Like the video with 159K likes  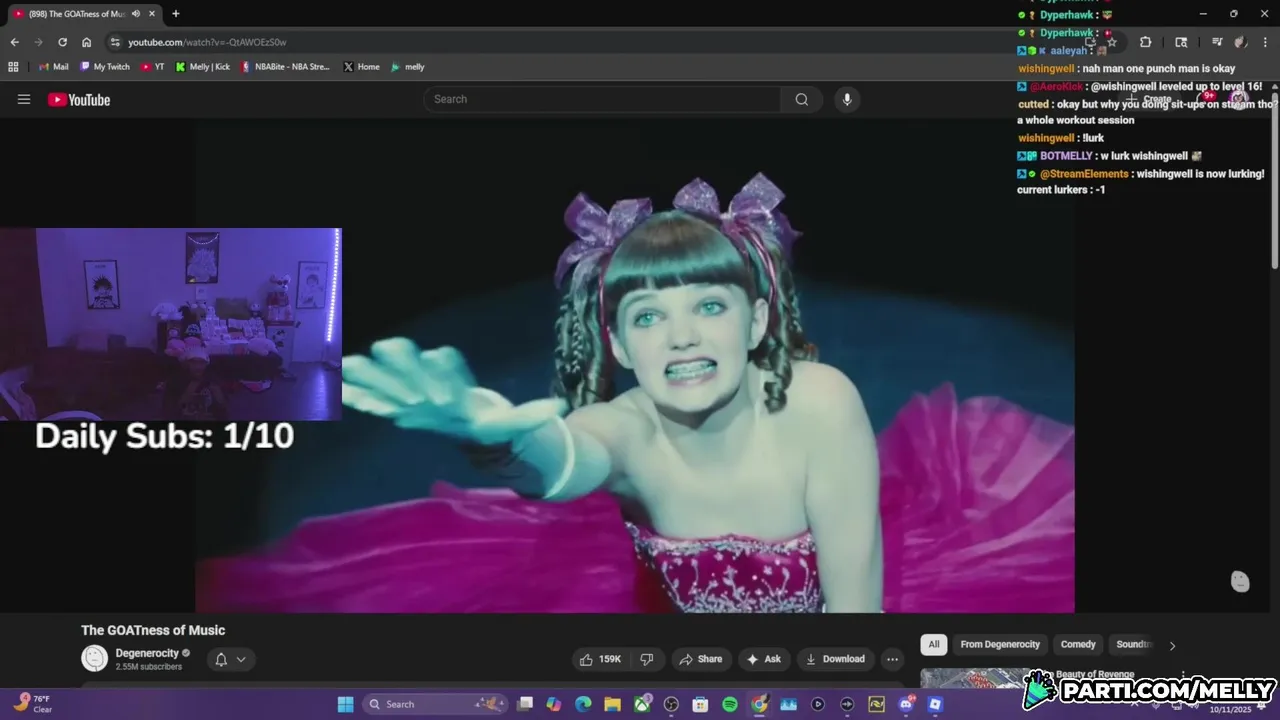pos(600,659)
